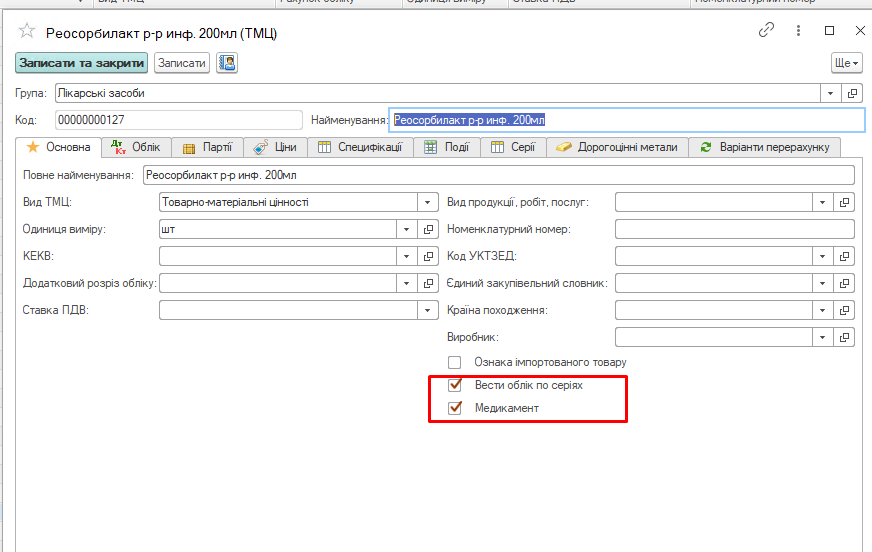Open the vertical dots options menu
Screen dimensions: 872x552
tap(798, 31)
